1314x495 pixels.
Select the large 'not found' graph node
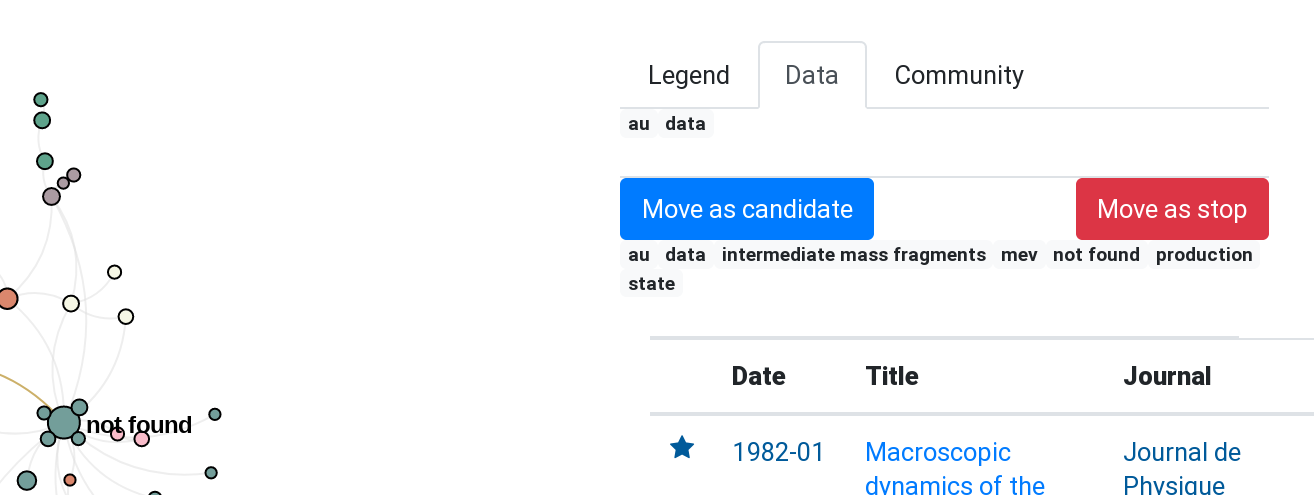pos(63,423)
